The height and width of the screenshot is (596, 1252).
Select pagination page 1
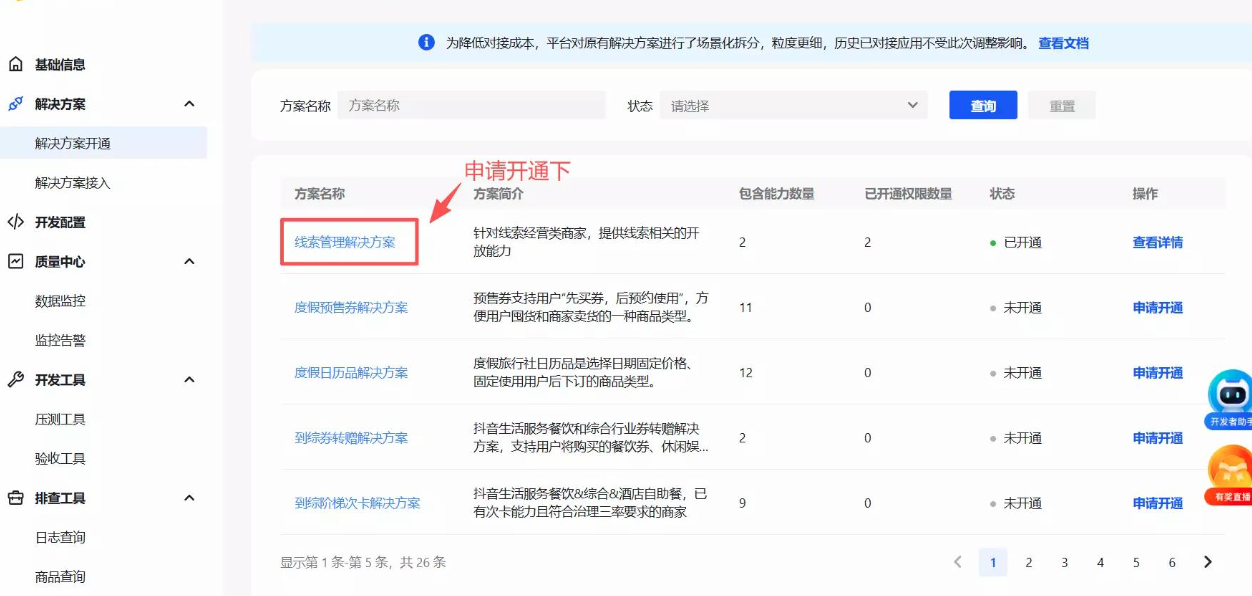pyautogui.click(x=993, y=563)
